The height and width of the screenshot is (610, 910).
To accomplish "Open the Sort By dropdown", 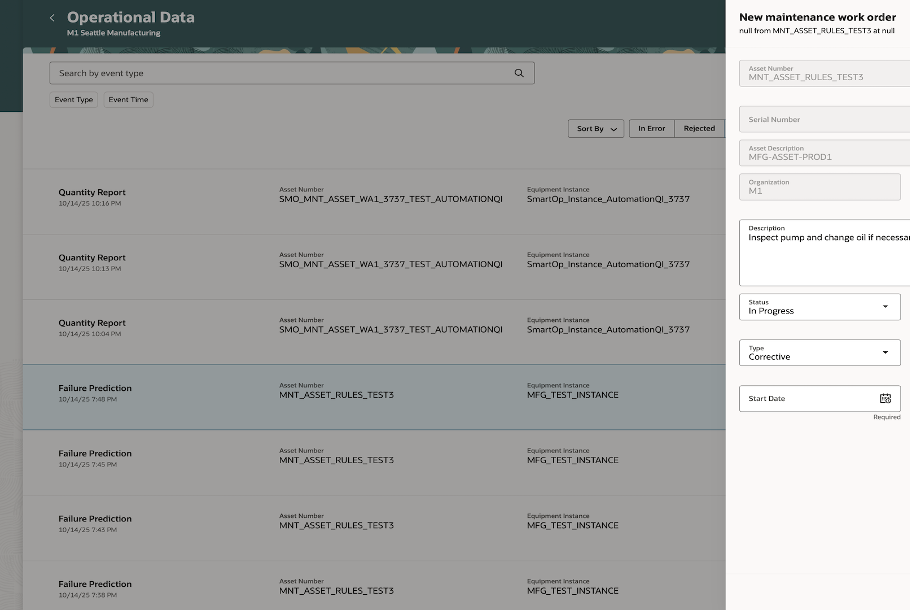I will click(x=596, y=128).
